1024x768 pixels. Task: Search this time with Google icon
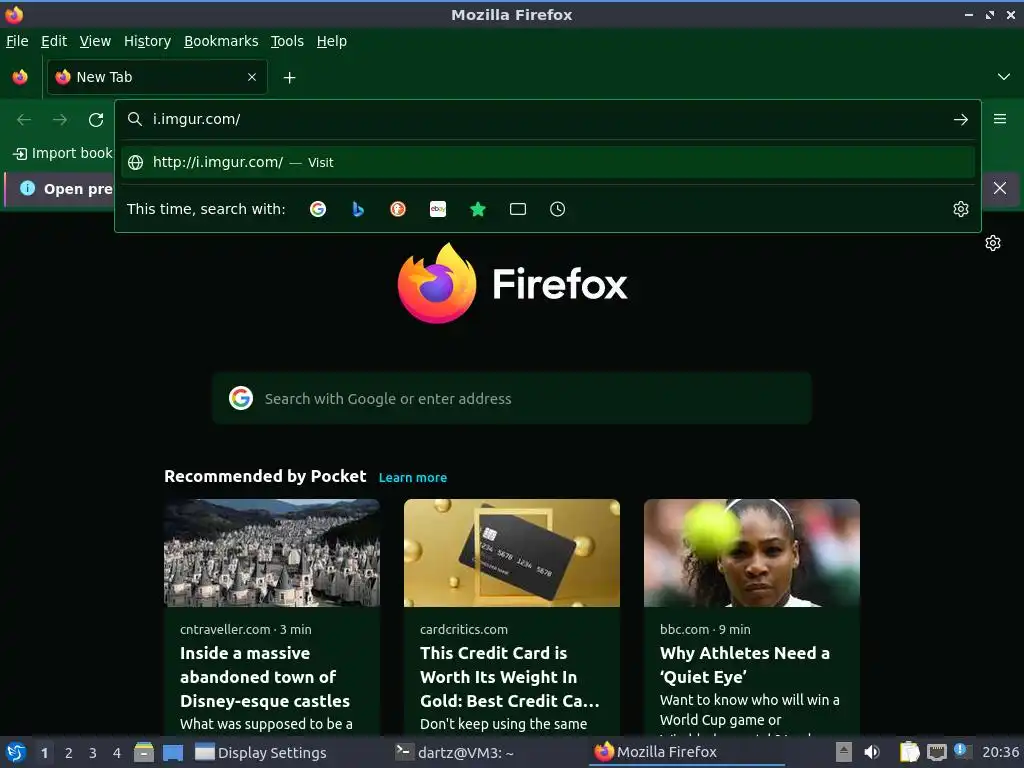[x=318, y=209]
